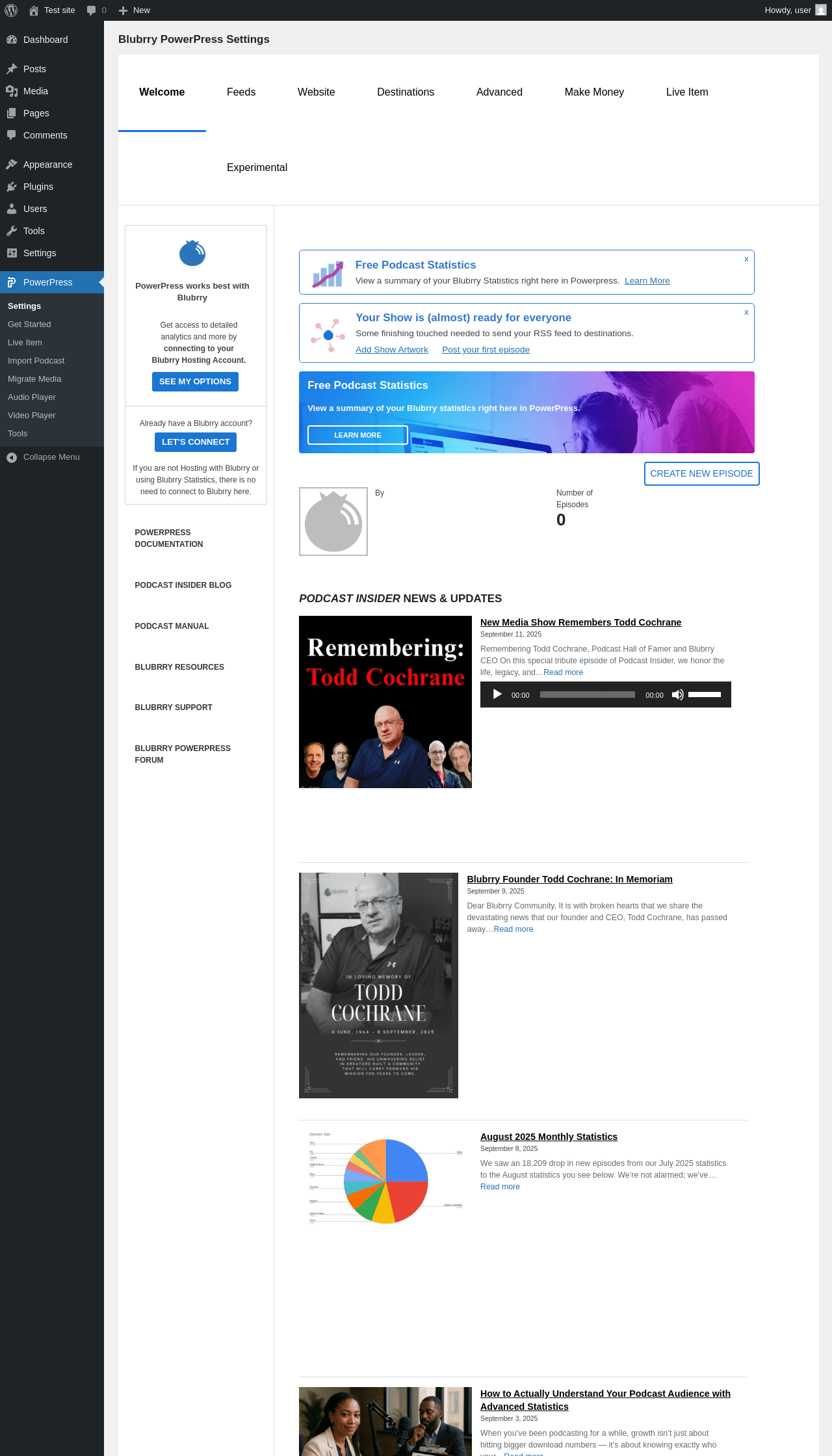Image resolution: width=832 pixels, height=1456 pixels.
Task: Click the Settings sliders icon
Action: (x=12, y=253)
